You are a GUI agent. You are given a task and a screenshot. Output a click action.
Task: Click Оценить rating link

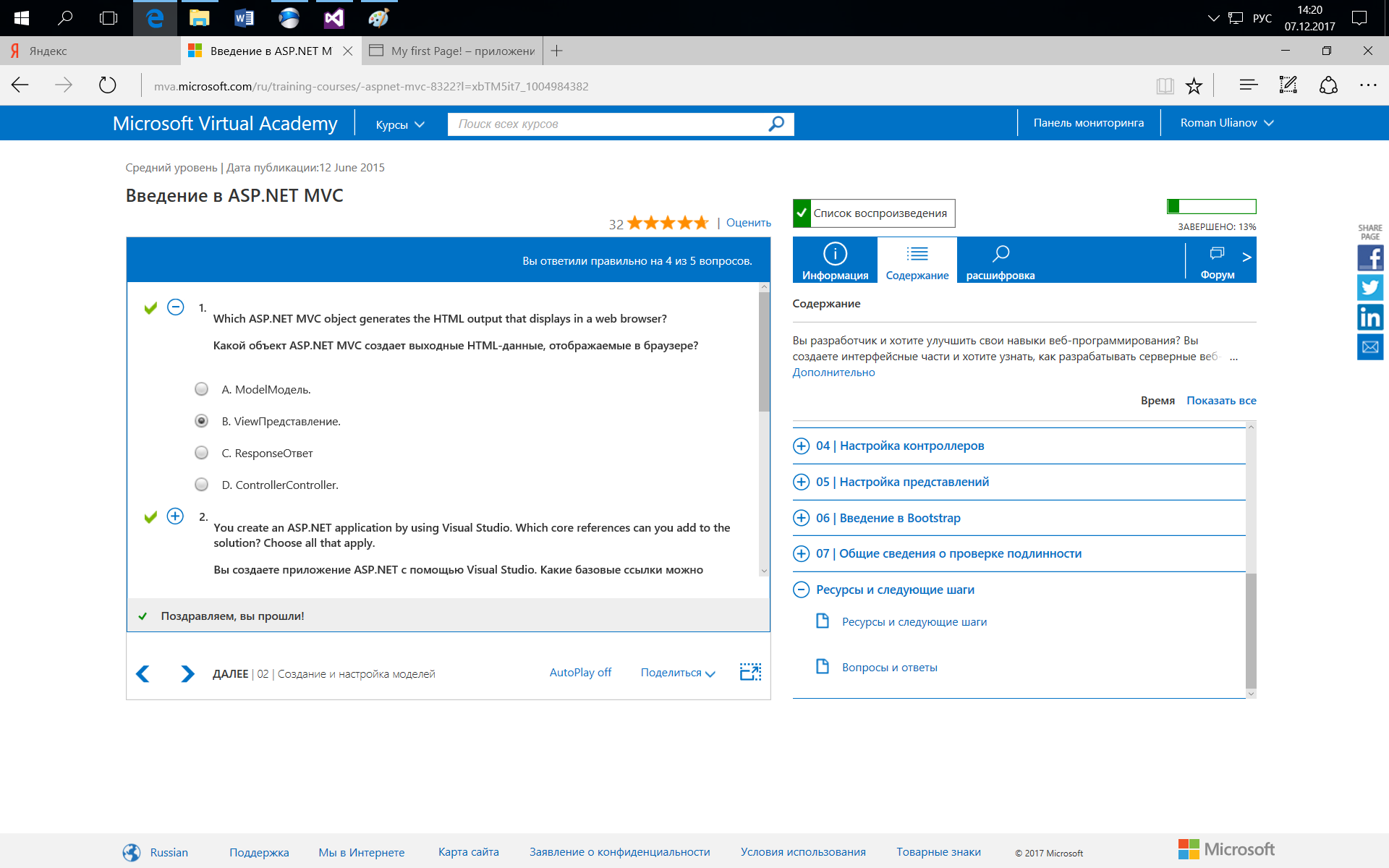749,223
